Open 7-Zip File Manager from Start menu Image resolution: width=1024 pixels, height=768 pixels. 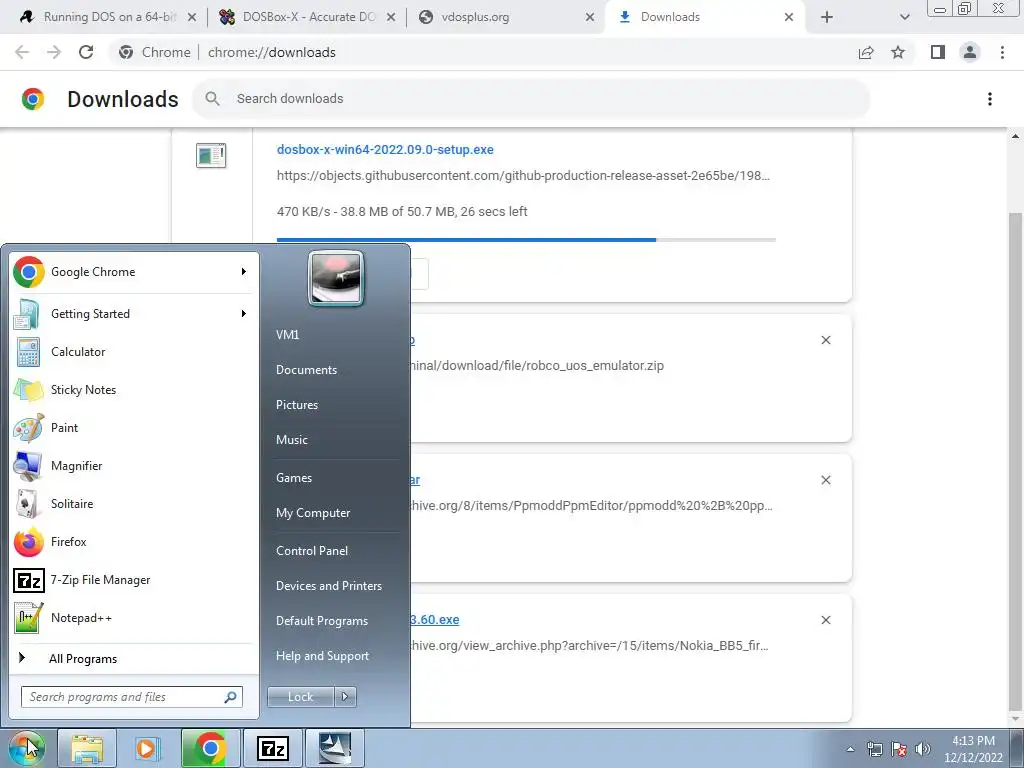pyautogui.click(x=134, y=580)
